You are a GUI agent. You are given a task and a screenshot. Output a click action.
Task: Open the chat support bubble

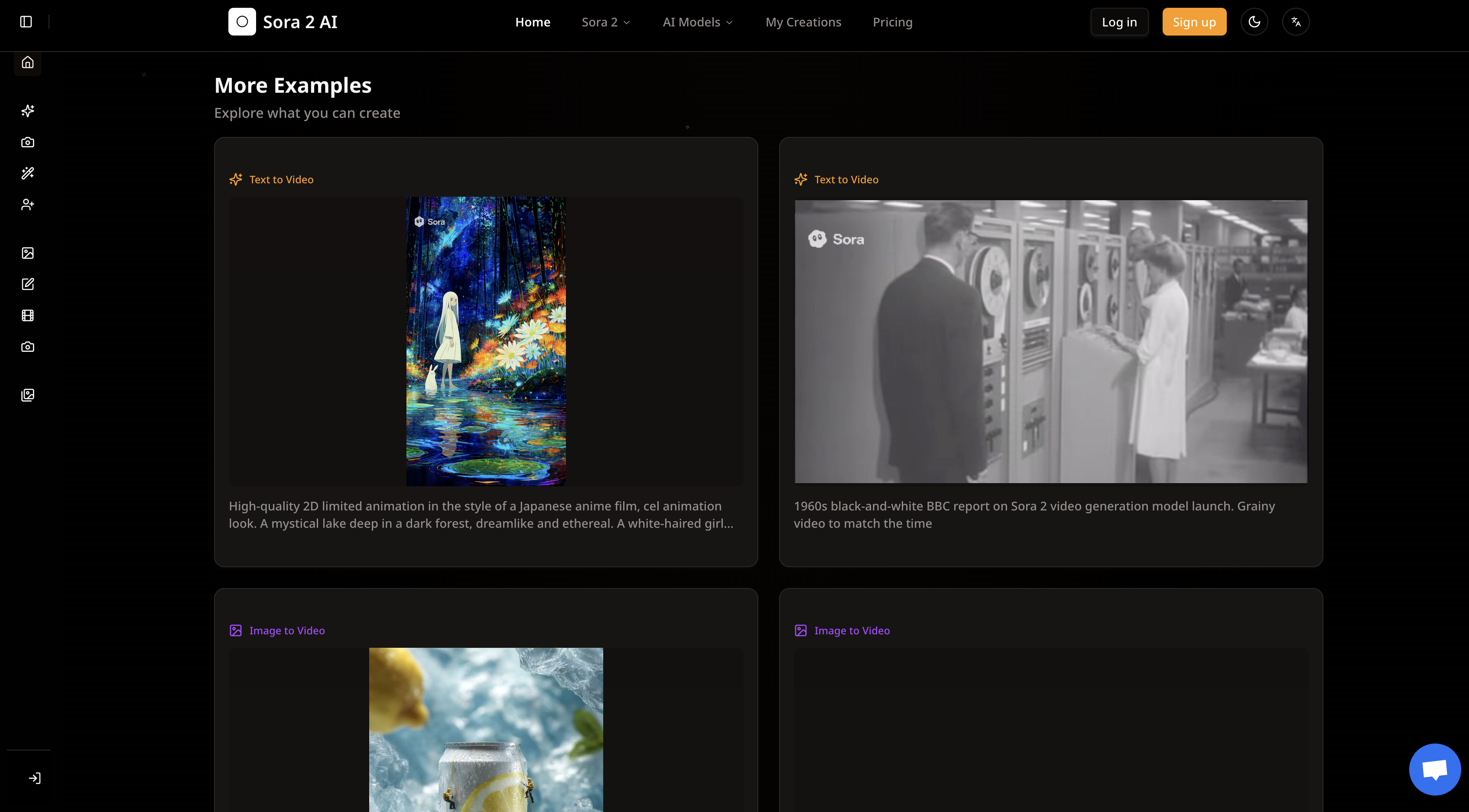pos(1434,769)
